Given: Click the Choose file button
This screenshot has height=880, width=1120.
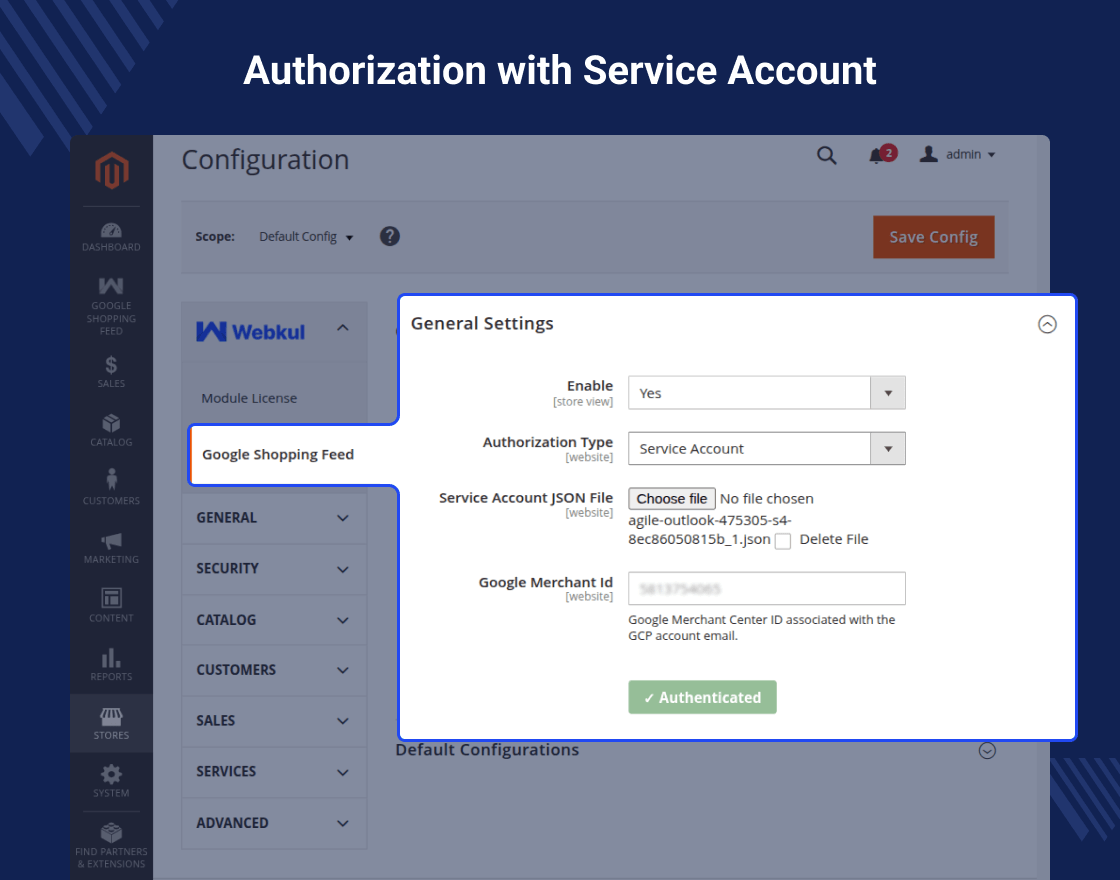Looking at the screenshot, I should [x=671, y=499].
